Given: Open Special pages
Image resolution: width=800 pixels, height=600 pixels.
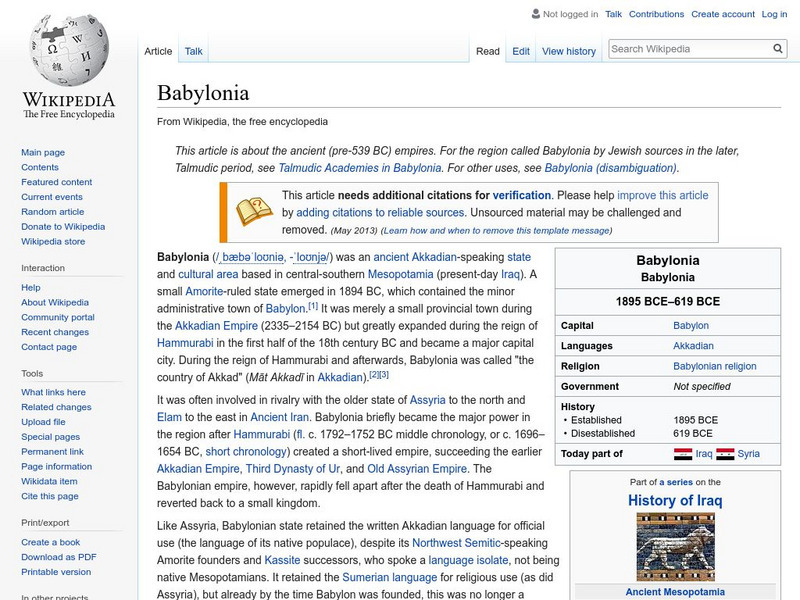Looking at the screenshot, I should [x=51, y=436].
